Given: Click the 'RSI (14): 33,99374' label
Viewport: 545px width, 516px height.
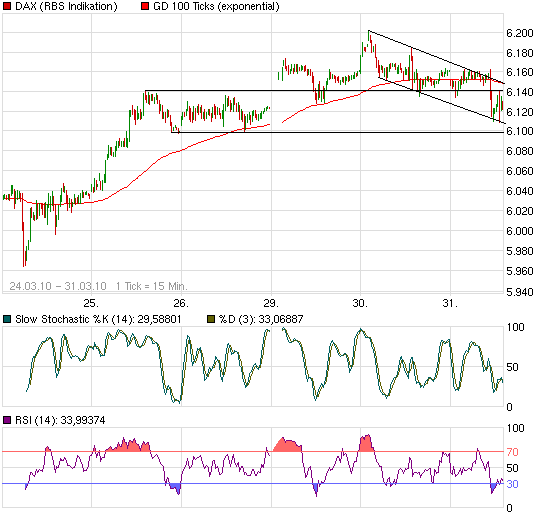Looking at the screenshot, I should [x=60, y=420].
